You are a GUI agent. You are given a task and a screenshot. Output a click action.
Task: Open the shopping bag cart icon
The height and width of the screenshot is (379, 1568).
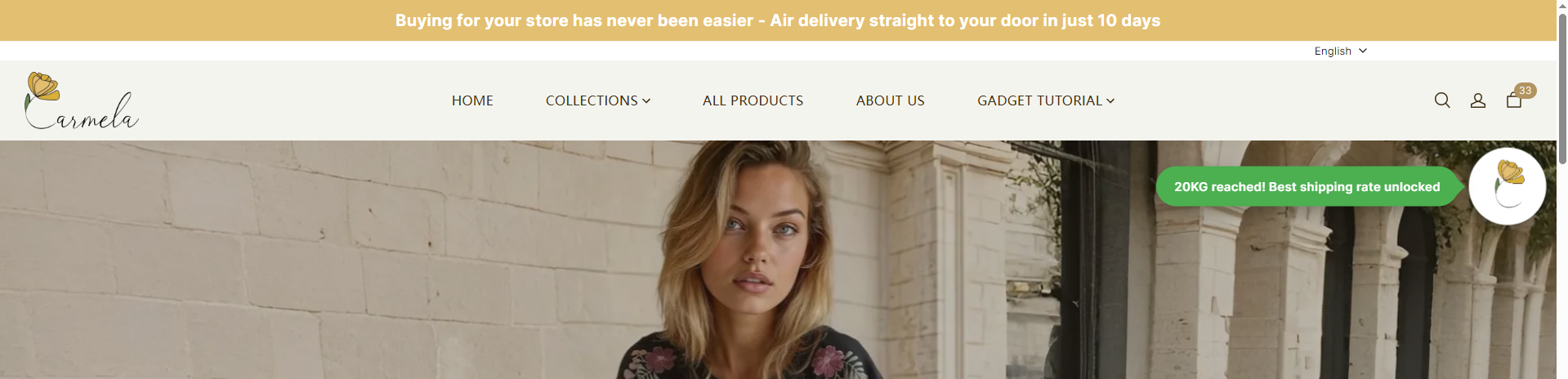(1514, 100)
